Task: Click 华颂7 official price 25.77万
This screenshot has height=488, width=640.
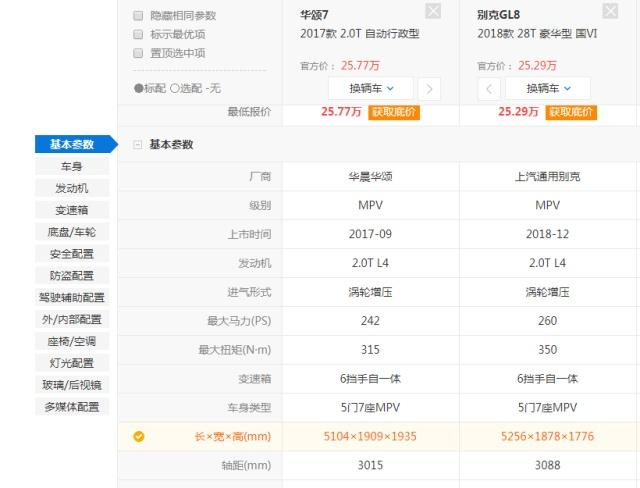Action: 360,66
